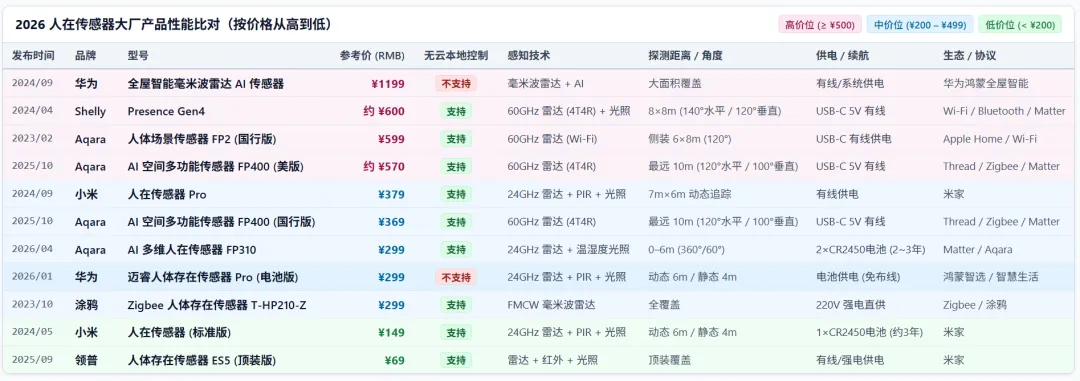Click the Apple Home / Wi-Fi cell

point(990,139)
